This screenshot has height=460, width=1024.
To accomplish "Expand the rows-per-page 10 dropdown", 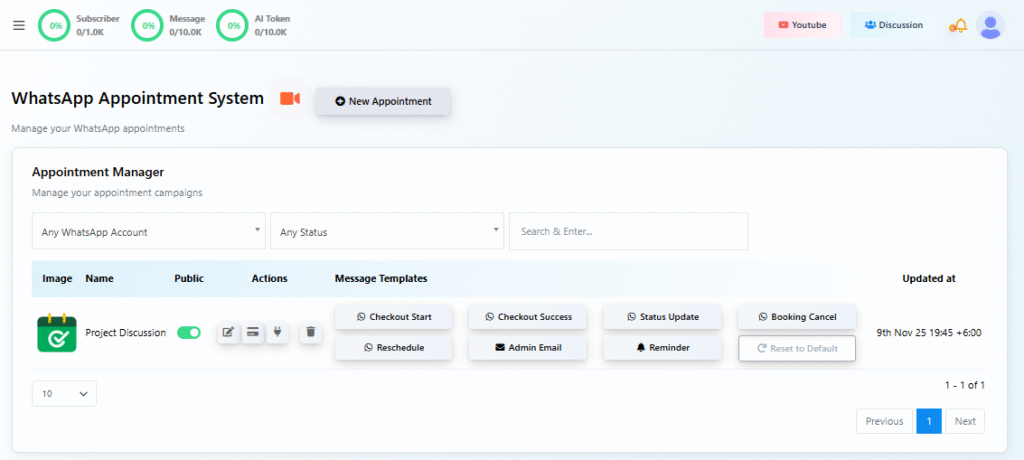I will pos(64,393).
